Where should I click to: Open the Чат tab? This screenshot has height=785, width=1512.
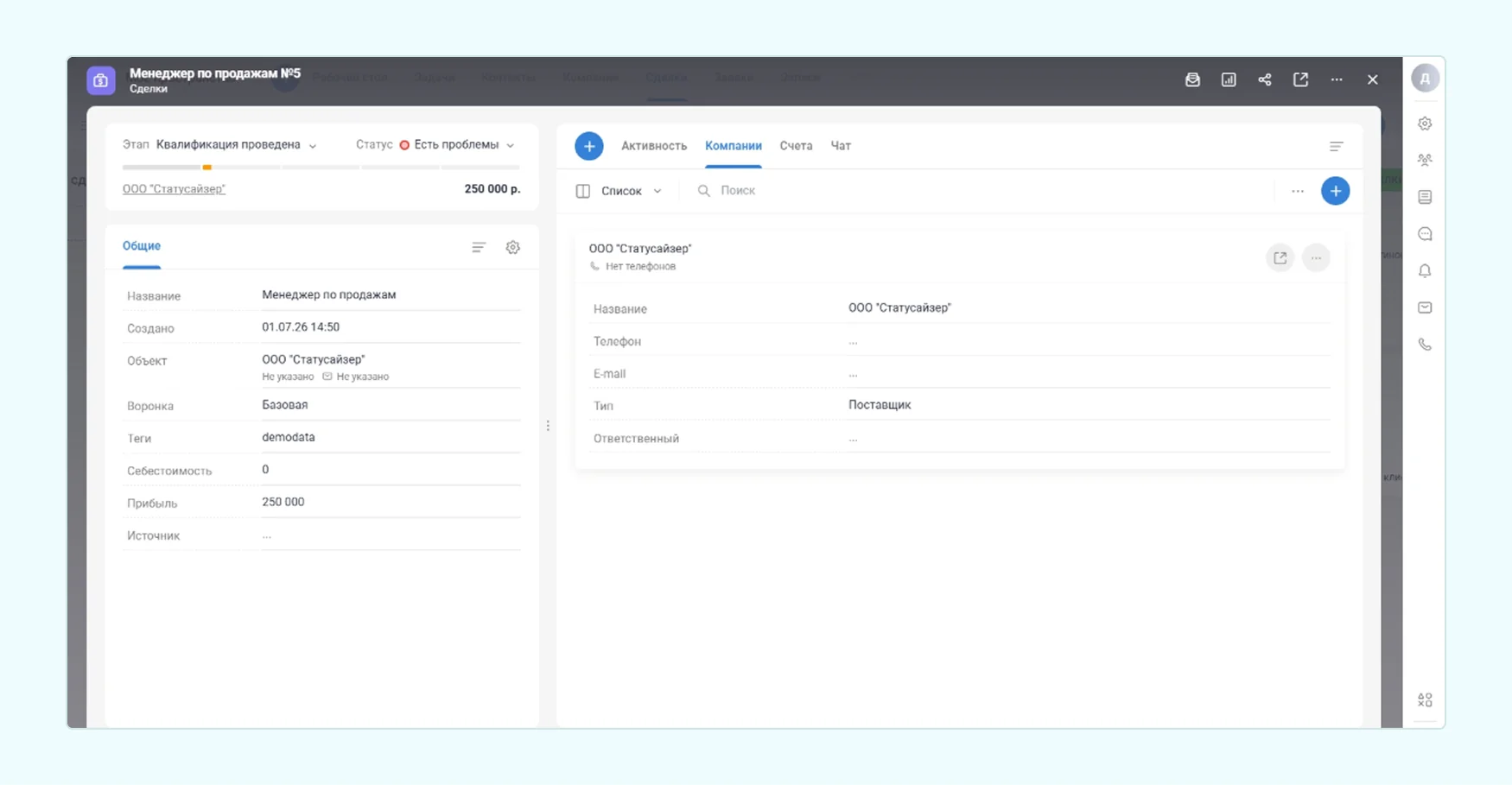(x=841, y=146)
